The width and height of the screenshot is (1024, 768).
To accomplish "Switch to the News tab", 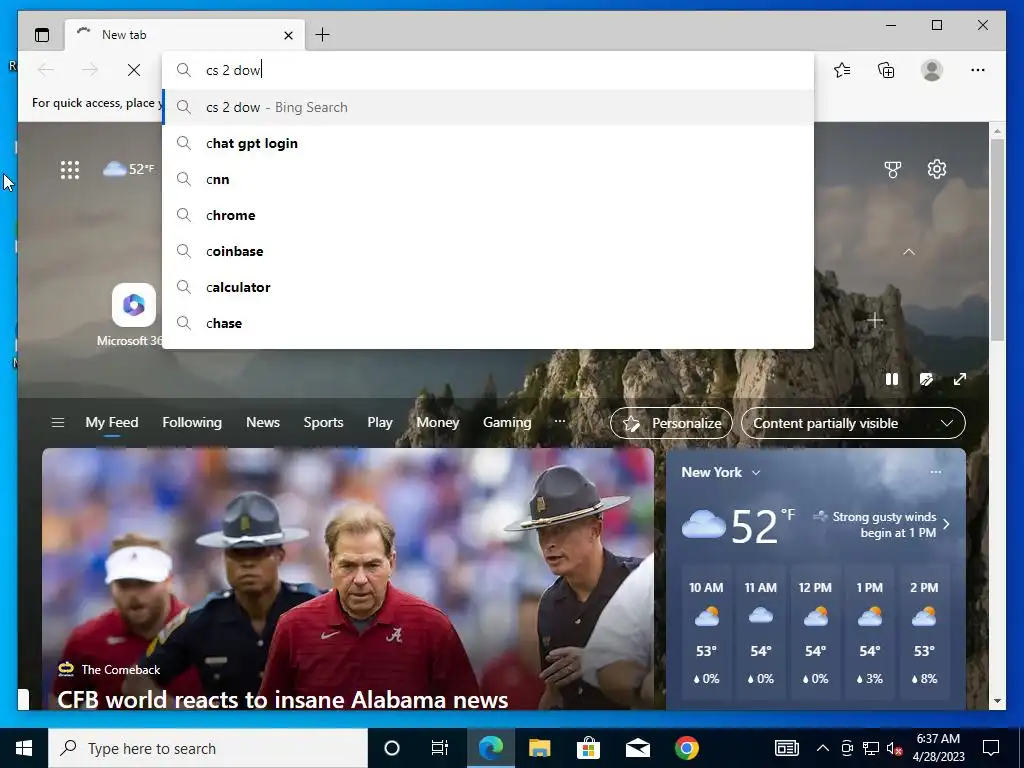I will click(263, 423).
